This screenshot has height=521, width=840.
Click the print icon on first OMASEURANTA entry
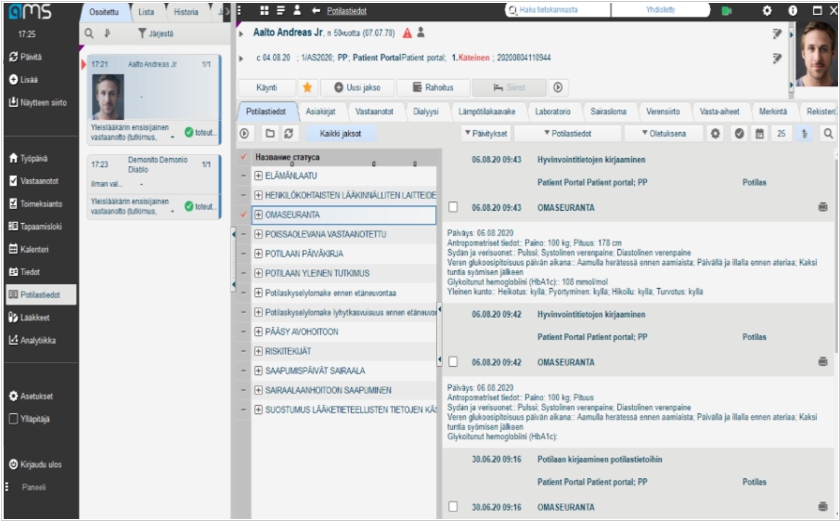[822, 207]
